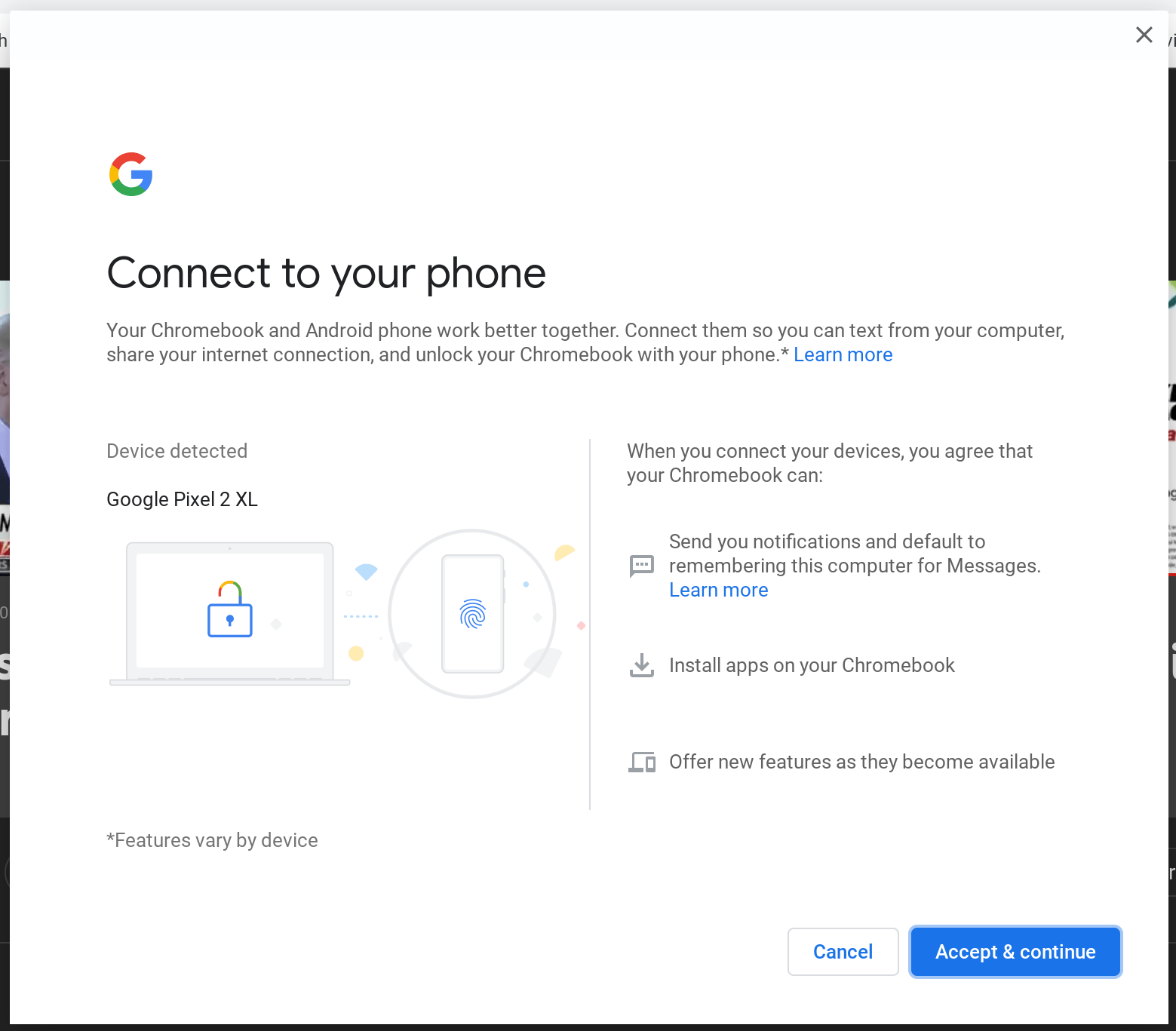Click the new features devices icon
Screen dimensions: 1176x1031
pyautogui.click(x=642, y=762)
